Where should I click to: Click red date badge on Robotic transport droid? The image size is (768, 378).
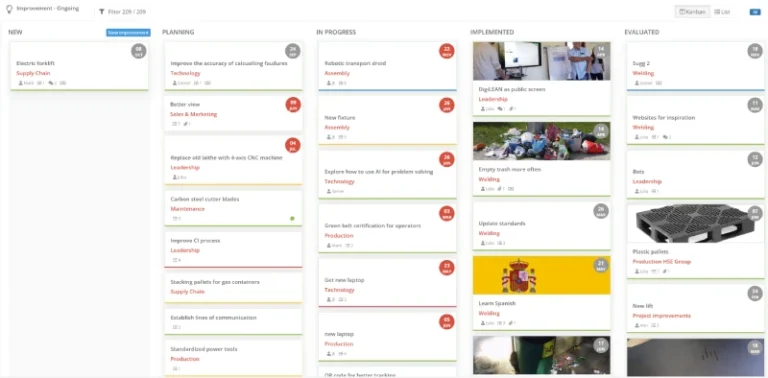[x=447, y=51]
